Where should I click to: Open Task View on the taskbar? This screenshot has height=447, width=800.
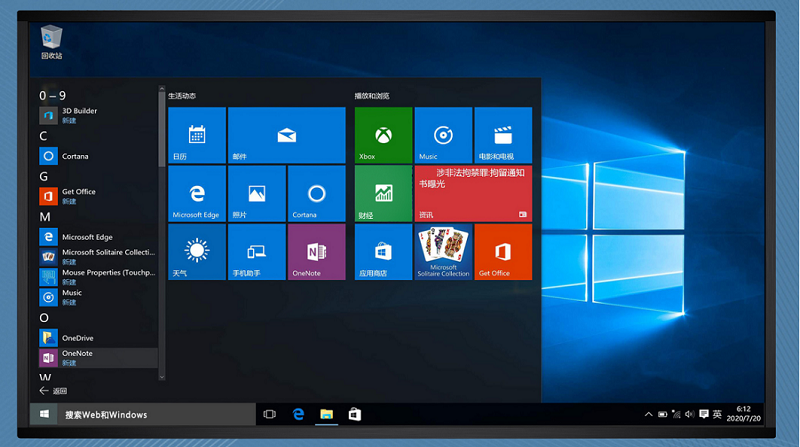269,414
